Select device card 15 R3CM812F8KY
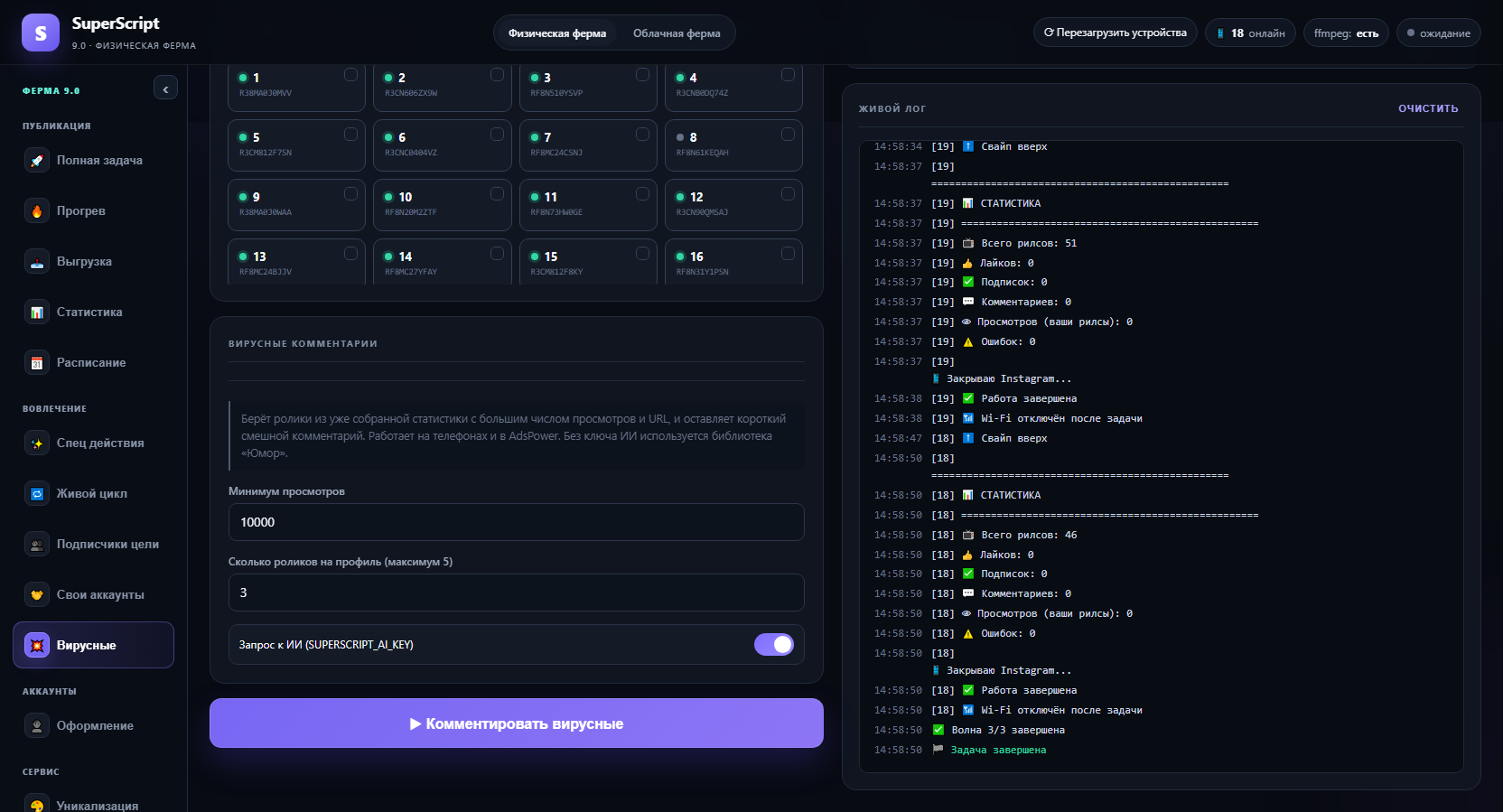This screenshot has height=812, width=1503. tap(588, 262)
